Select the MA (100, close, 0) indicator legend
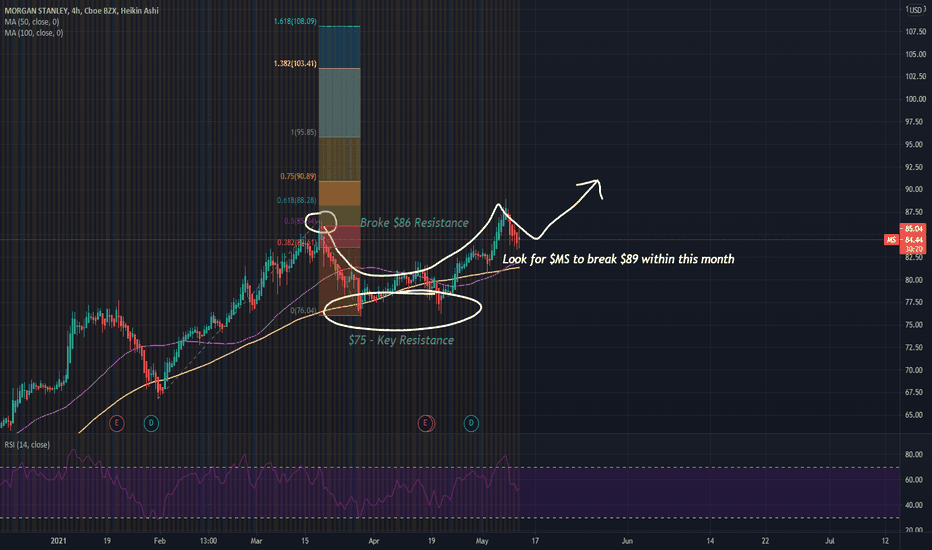Screen dimensions: 932x550 point(33,33)
